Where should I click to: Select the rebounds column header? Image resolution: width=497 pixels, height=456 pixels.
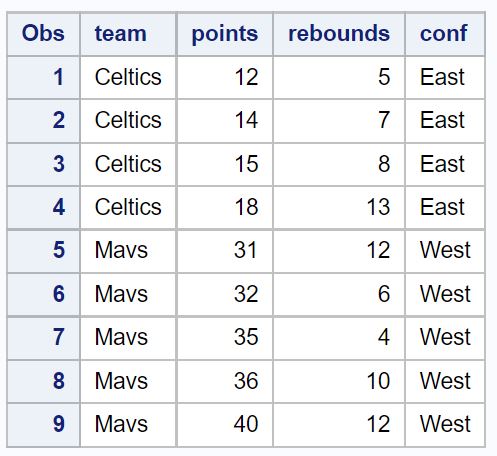tap(339, 34)
